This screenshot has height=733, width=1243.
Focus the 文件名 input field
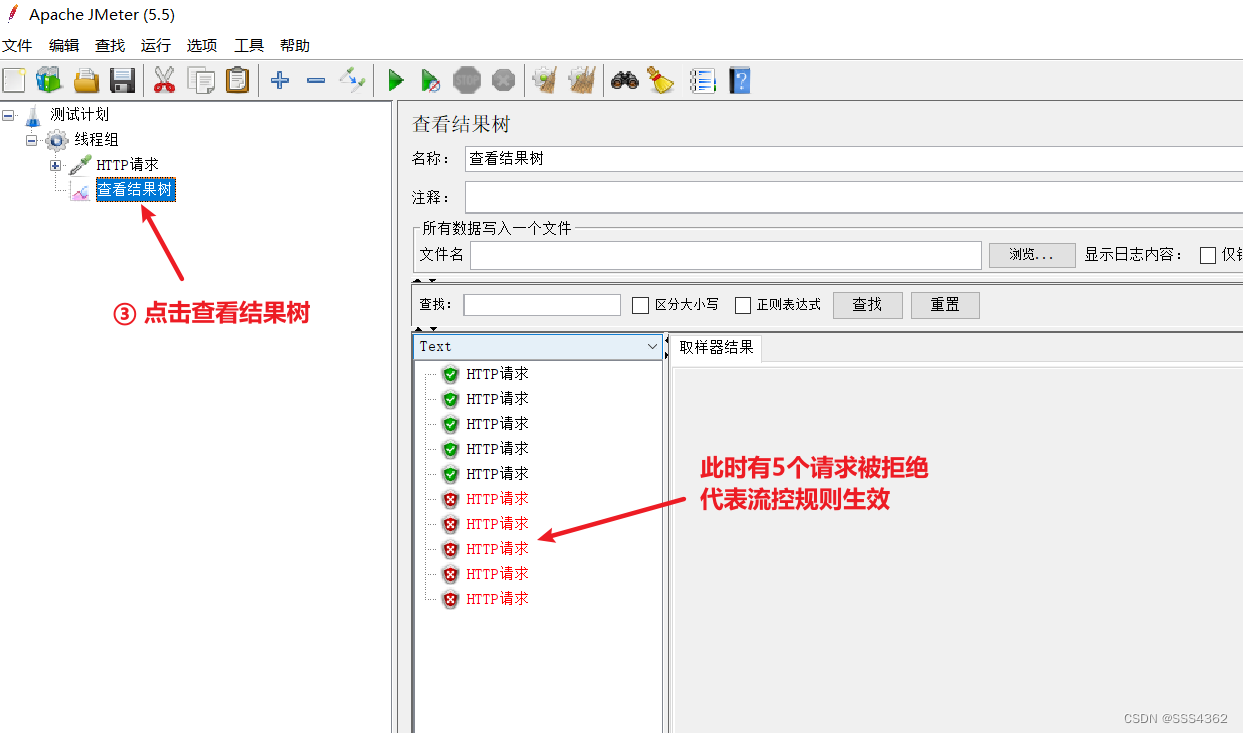[726, 255]
